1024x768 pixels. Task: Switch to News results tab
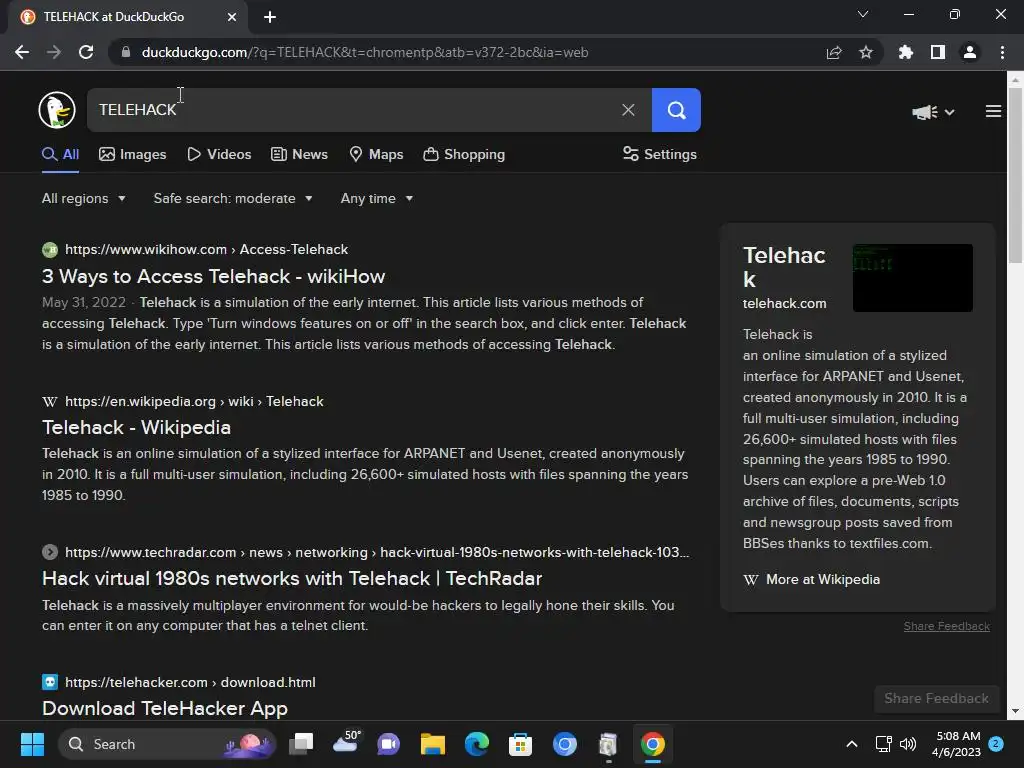[x=299, y=155]
